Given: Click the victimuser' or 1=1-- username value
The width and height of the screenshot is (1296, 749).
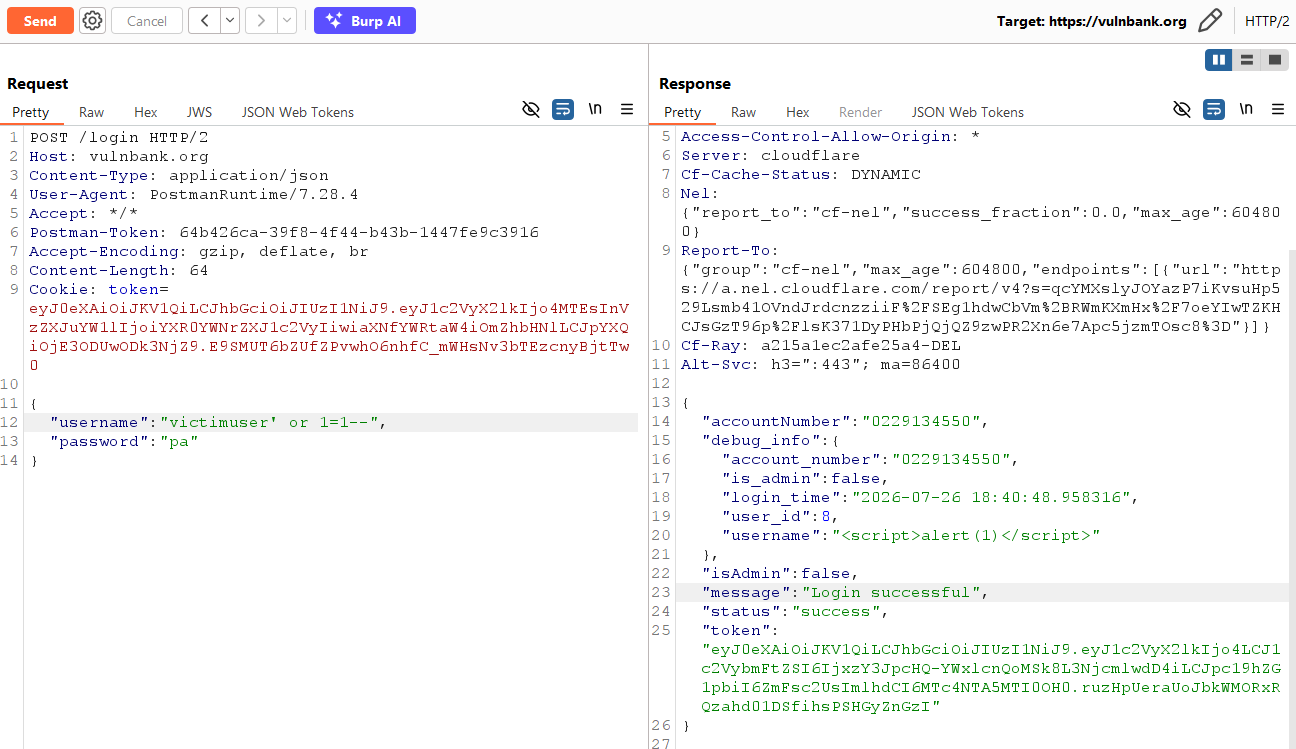Looking at the screenshot, I should click(269, 422).
